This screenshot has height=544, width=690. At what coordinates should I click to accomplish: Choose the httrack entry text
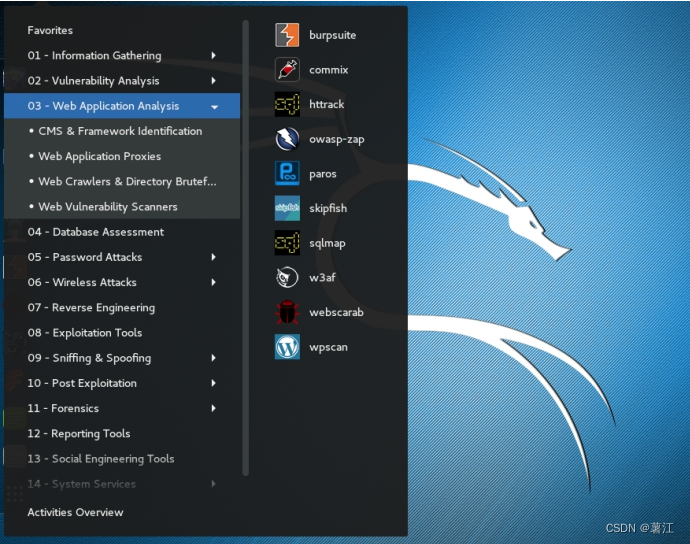327,104
